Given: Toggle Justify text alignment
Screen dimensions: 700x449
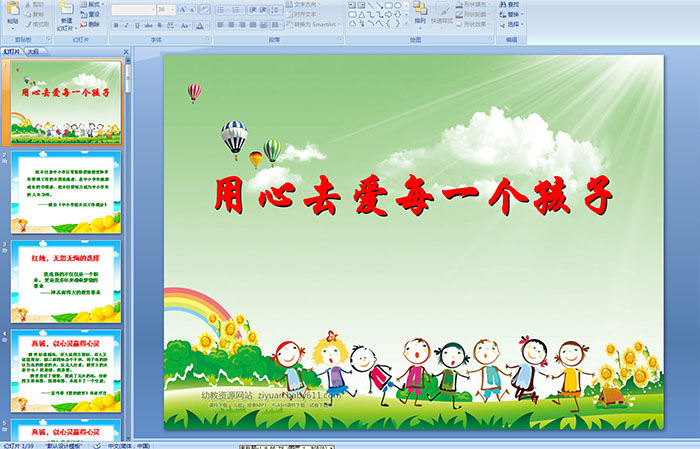Looking at the screenshot, I should [x=253, y=25].
